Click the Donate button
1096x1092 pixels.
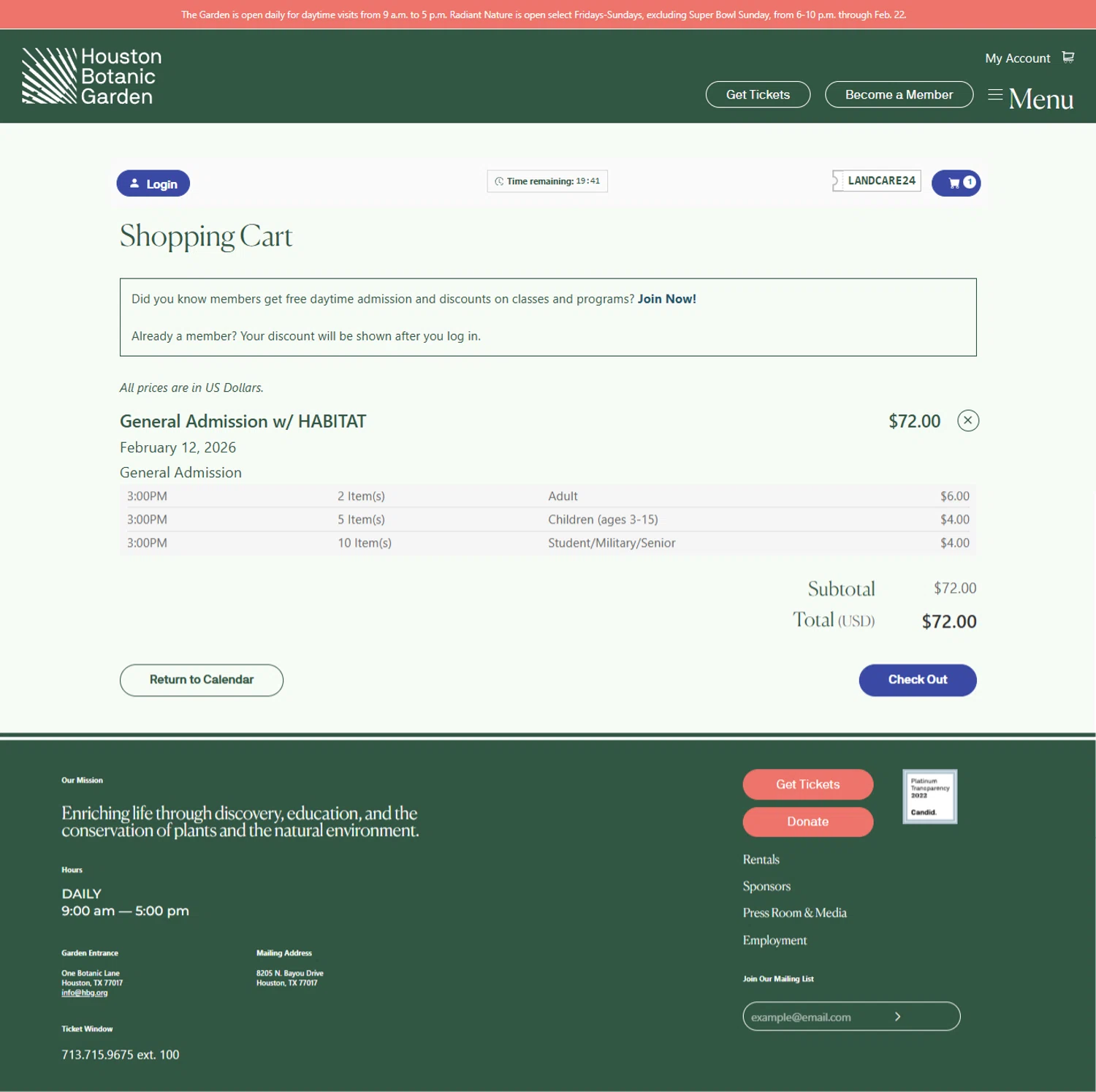[808, 822]
